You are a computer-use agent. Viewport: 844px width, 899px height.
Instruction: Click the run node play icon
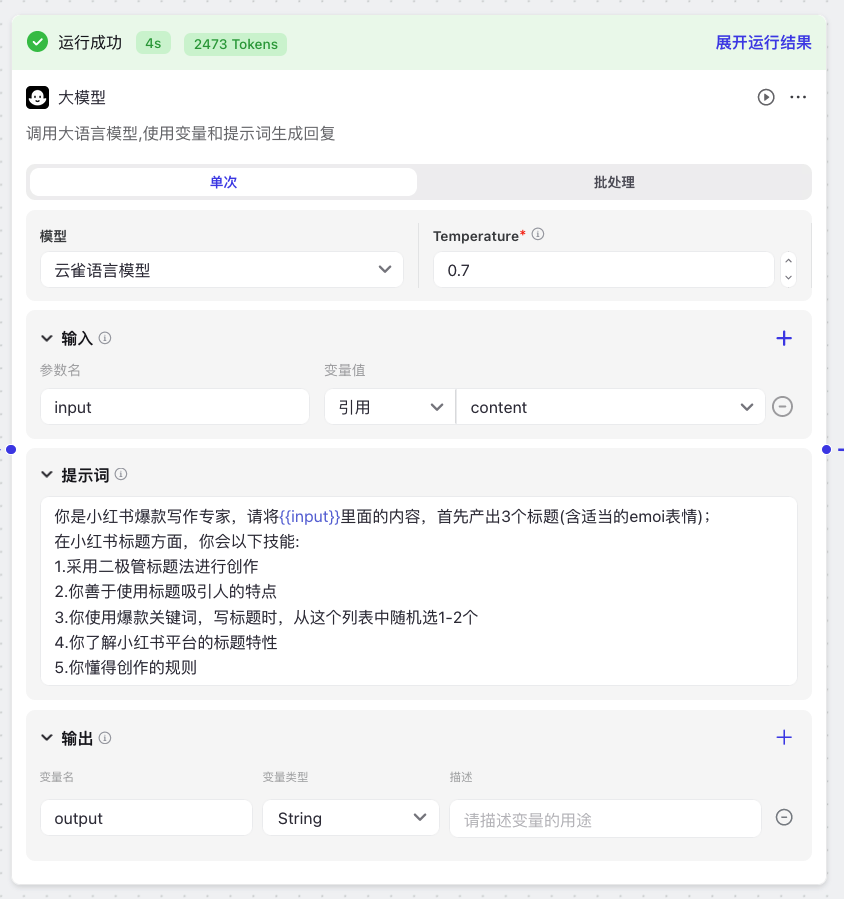click(x=766, y=97)
